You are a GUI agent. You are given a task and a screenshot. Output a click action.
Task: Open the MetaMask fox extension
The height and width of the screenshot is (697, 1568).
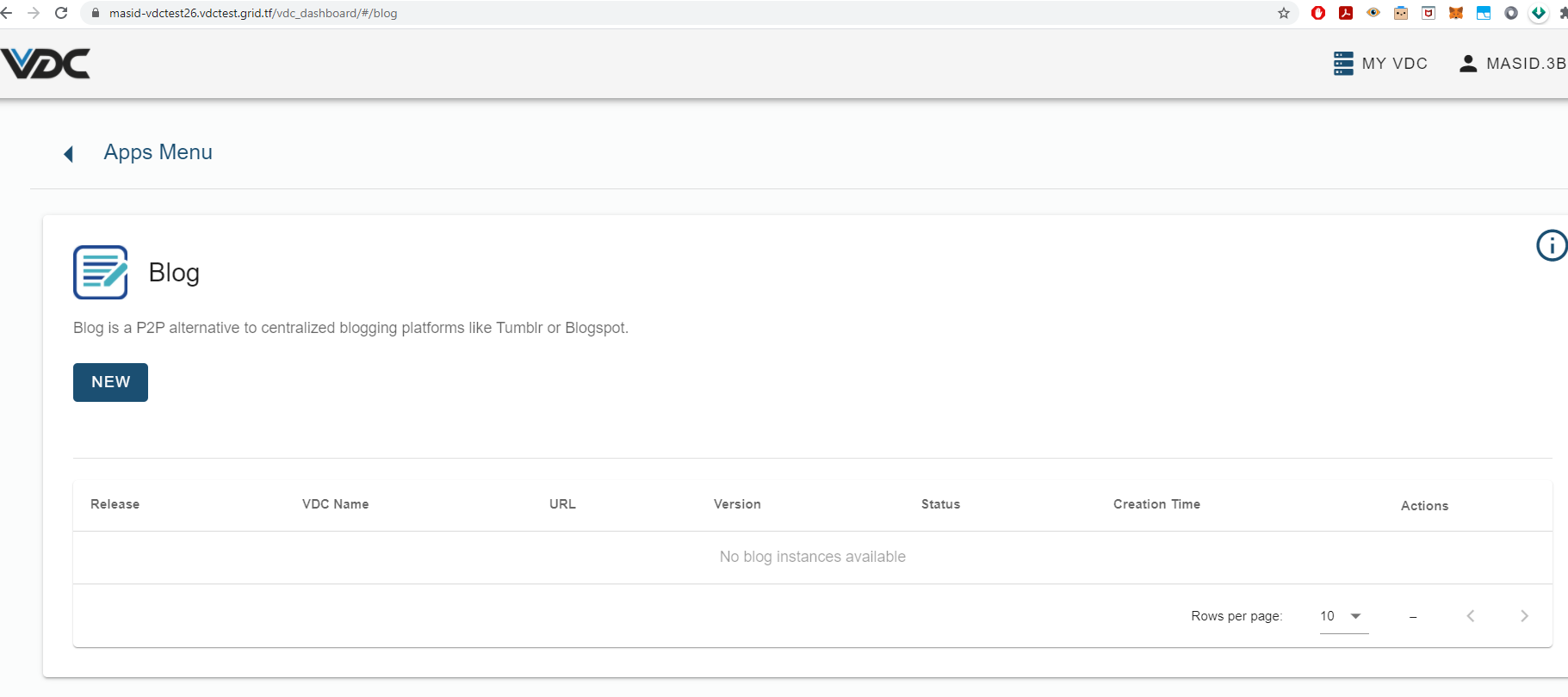(1456, 13)
